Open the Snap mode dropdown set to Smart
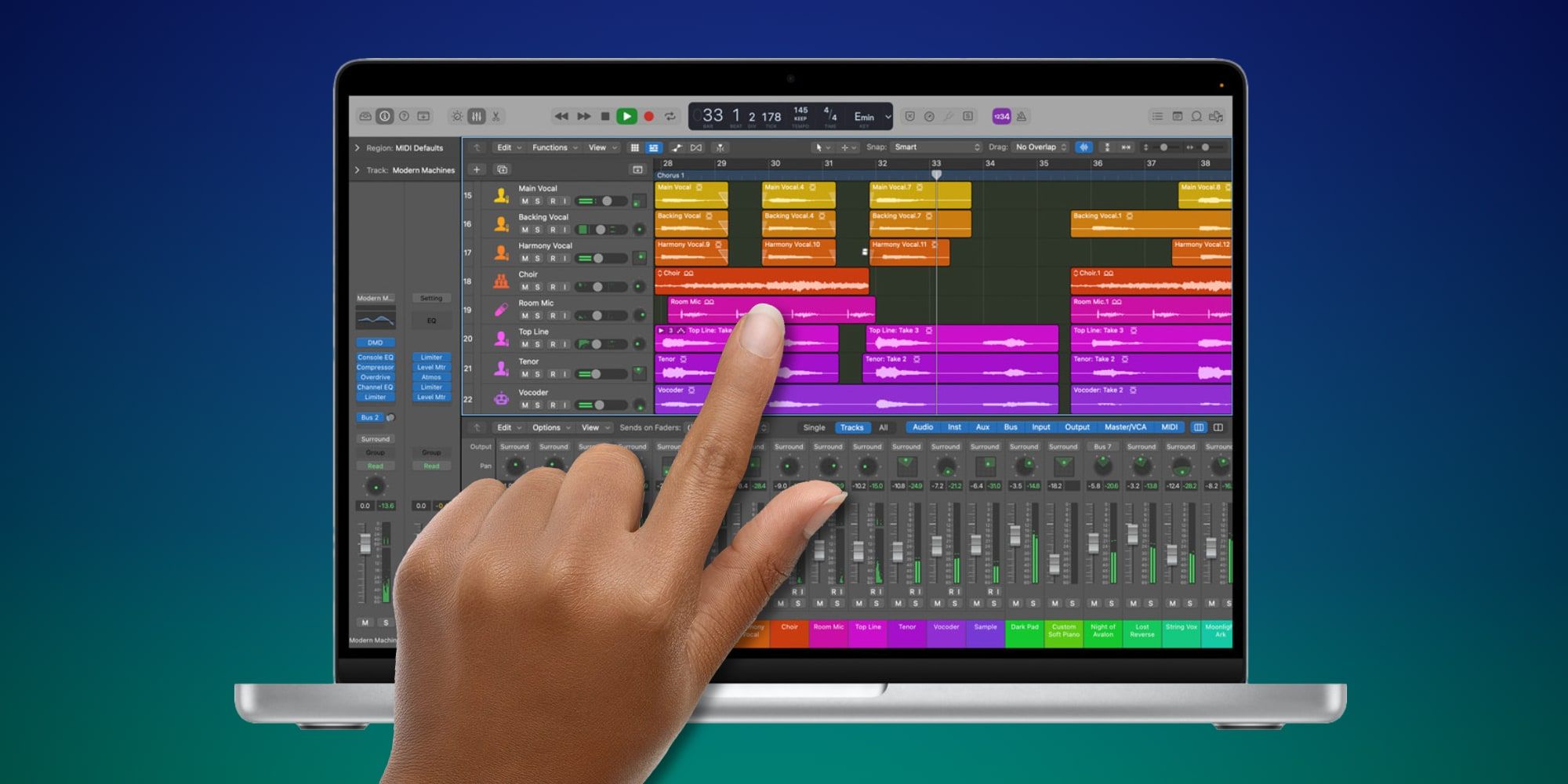Viewport: 1568px width, 784px height. 933,147
